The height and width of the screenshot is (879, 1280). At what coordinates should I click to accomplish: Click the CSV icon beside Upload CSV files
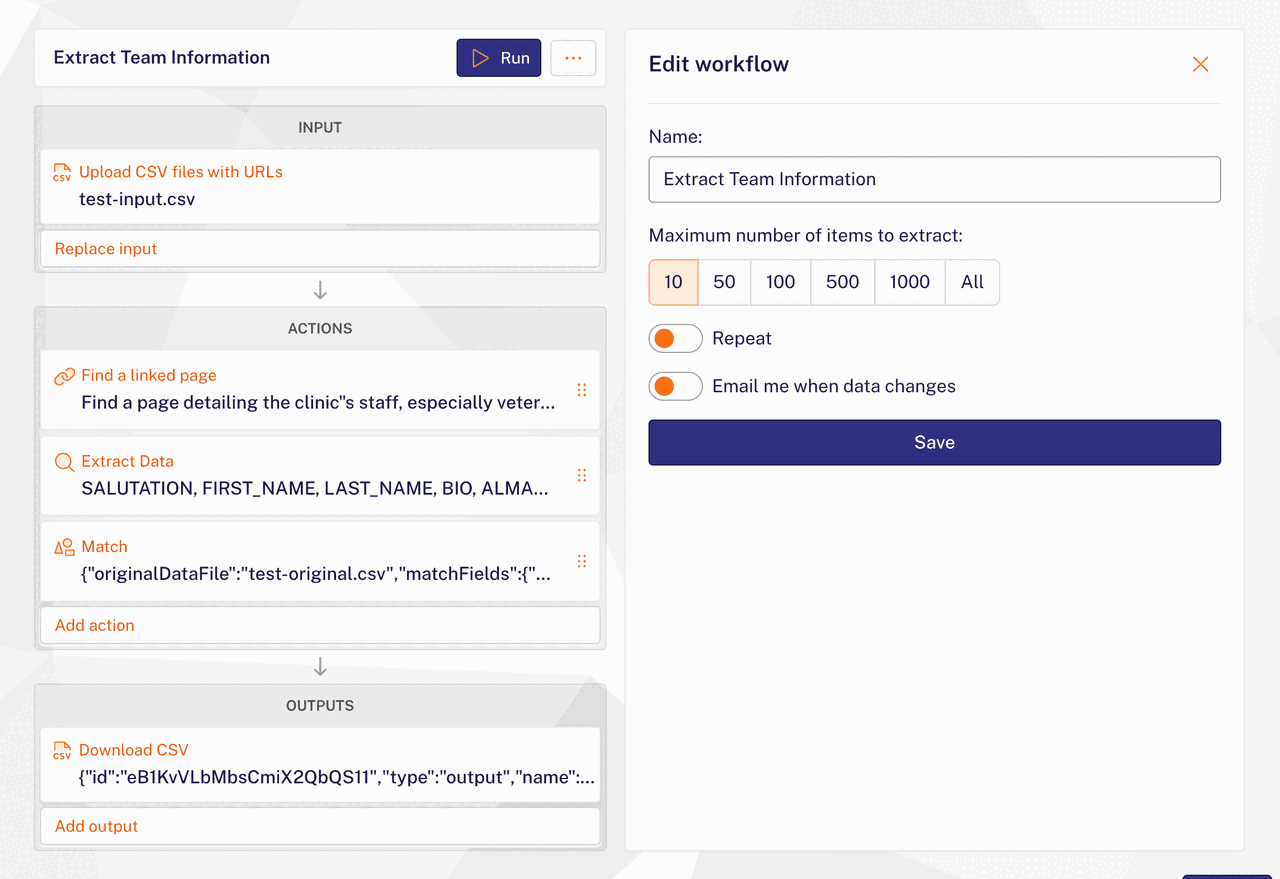tap(62, 173)
